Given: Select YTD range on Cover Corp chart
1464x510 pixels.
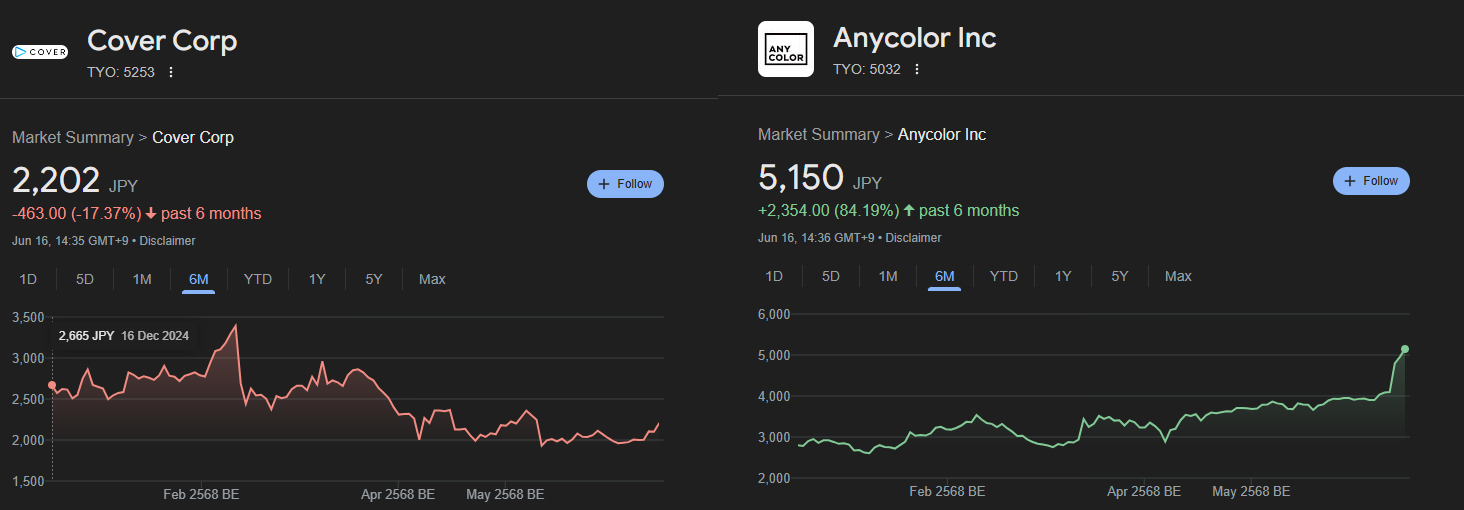Looking at the screenshot, I should (258, 279).
